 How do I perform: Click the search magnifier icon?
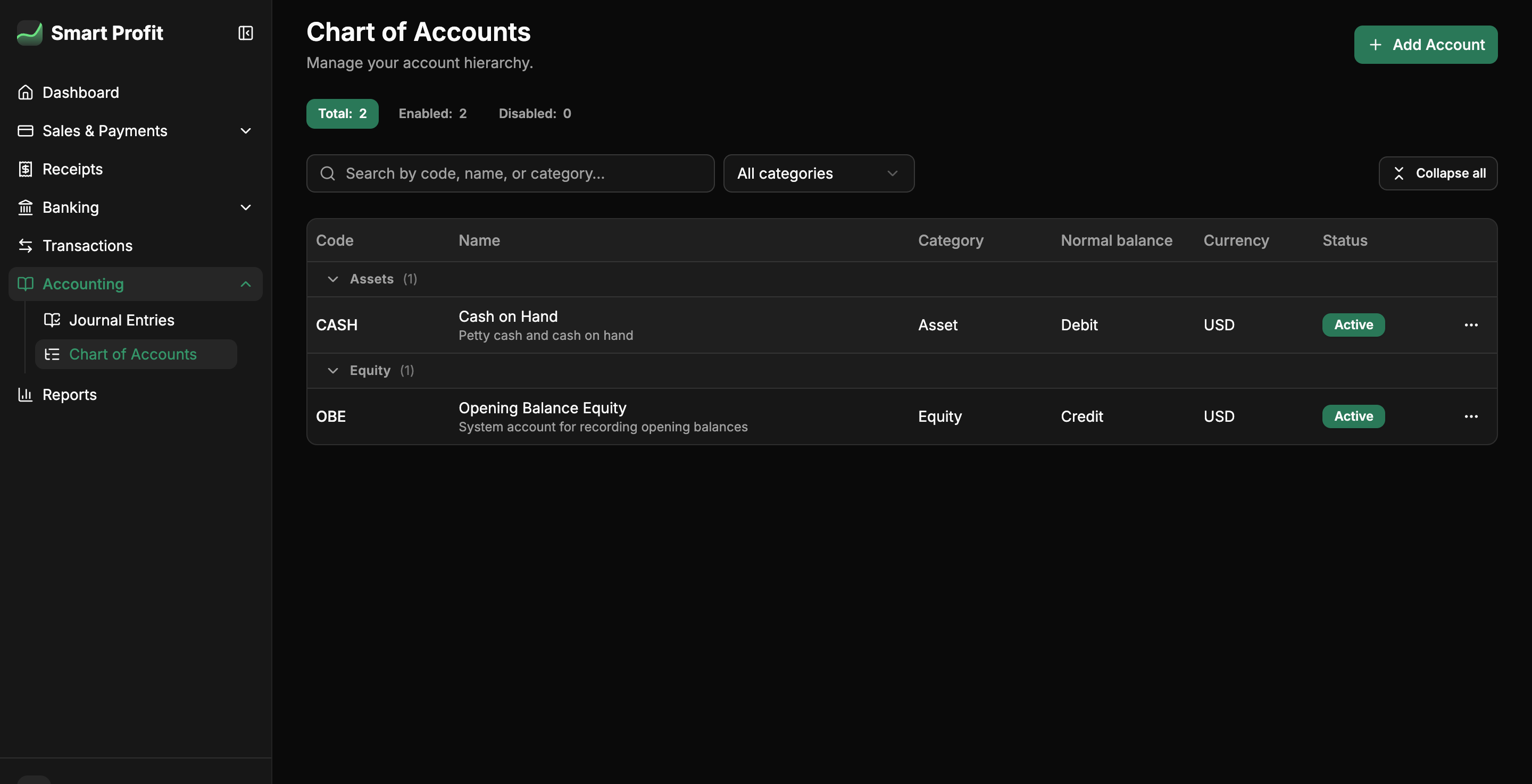[x=328, y=173]
